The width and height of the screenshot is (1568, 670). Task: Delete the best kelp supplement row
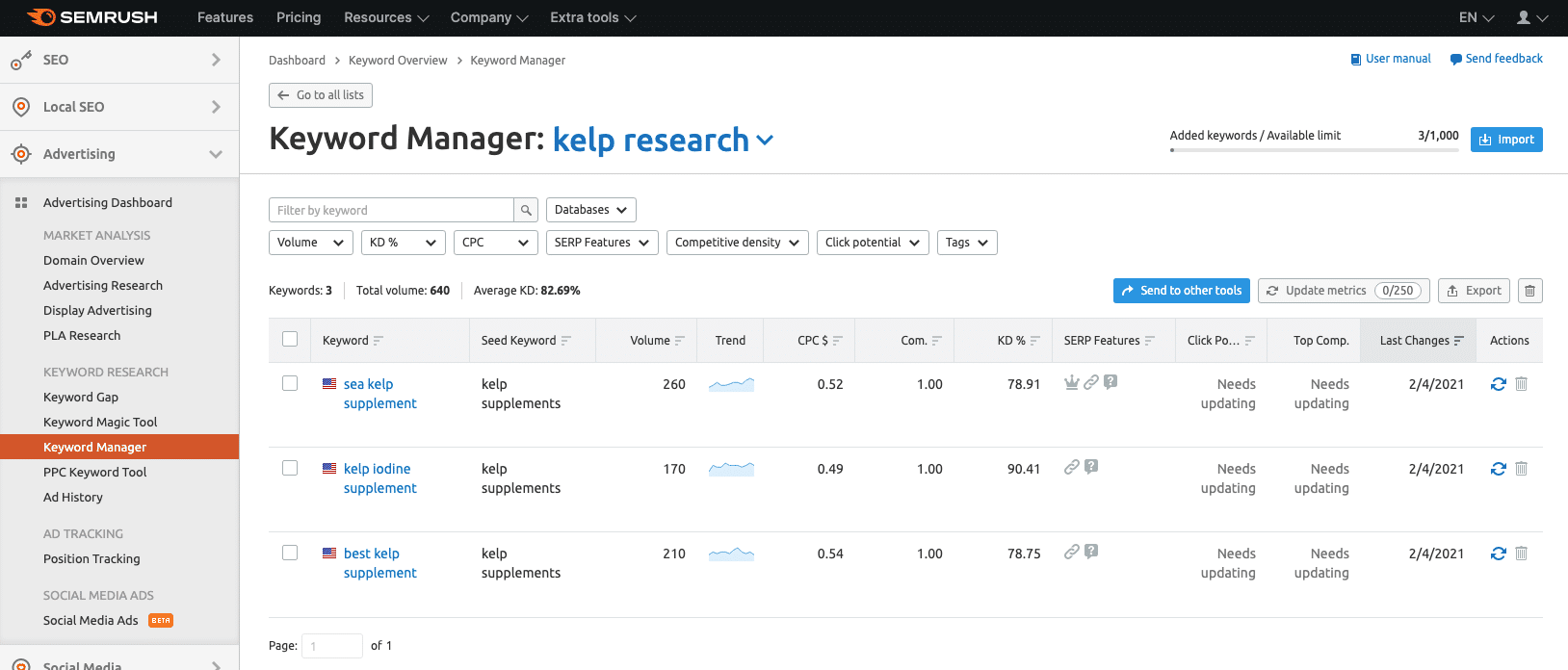(x=1522, y=554)
